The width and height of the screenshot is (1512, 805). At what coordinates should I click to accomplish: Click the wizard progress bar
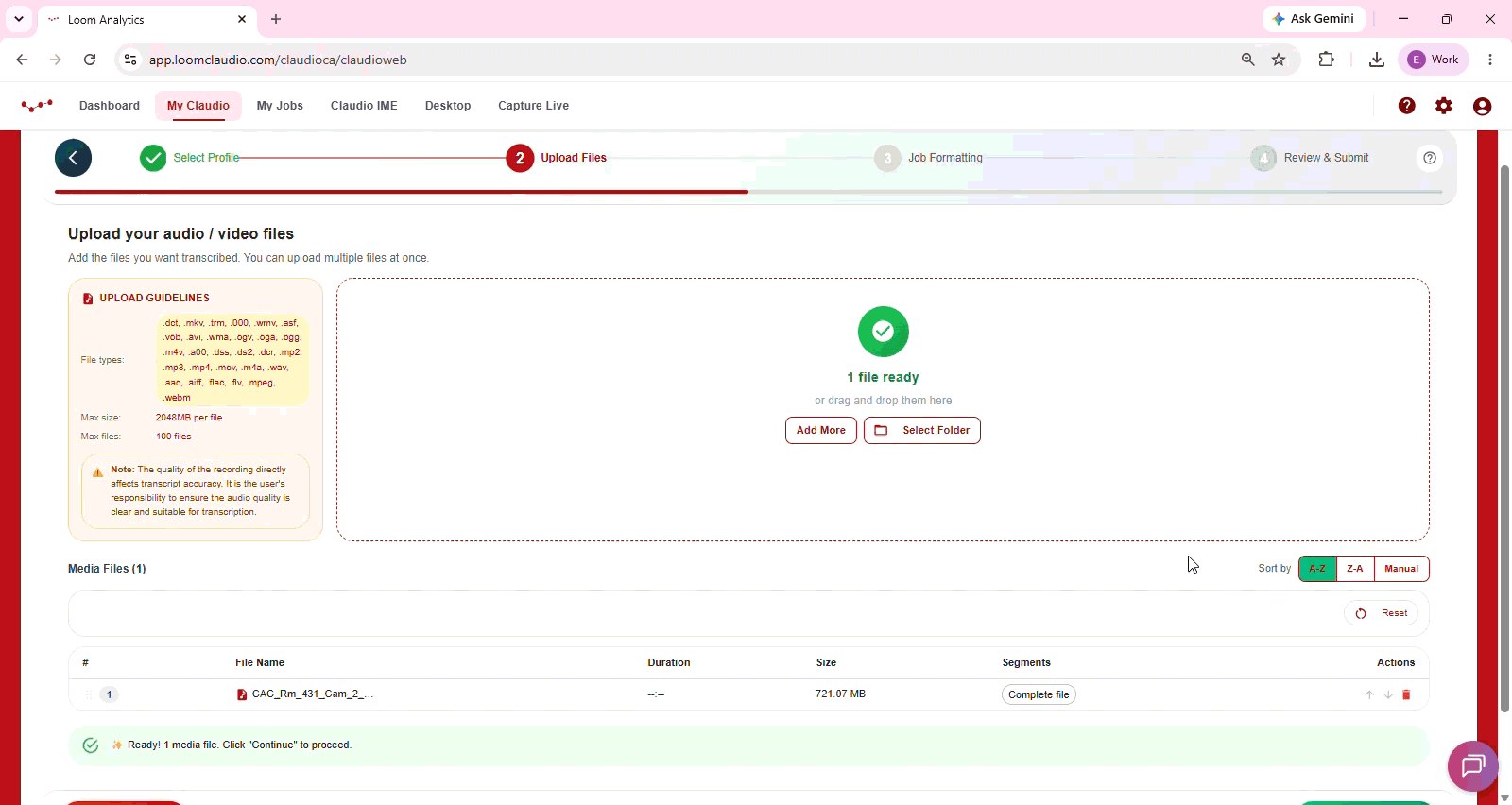(x=748, y=192)
